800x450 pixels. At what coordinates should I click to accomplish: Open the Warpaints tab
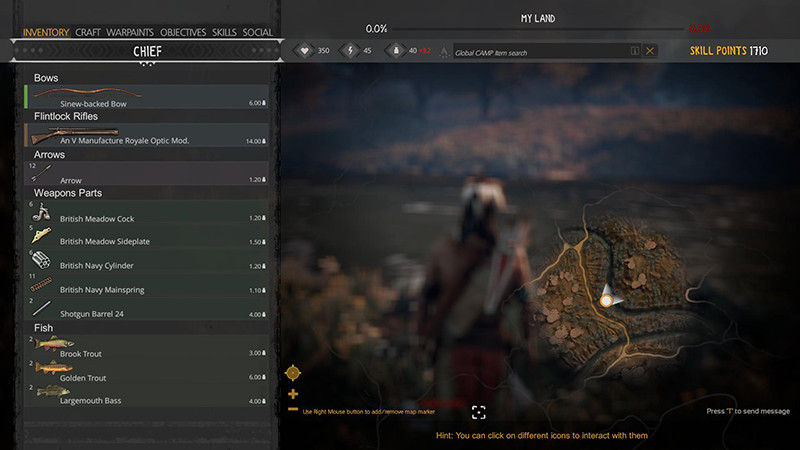[x=130, y=32]
